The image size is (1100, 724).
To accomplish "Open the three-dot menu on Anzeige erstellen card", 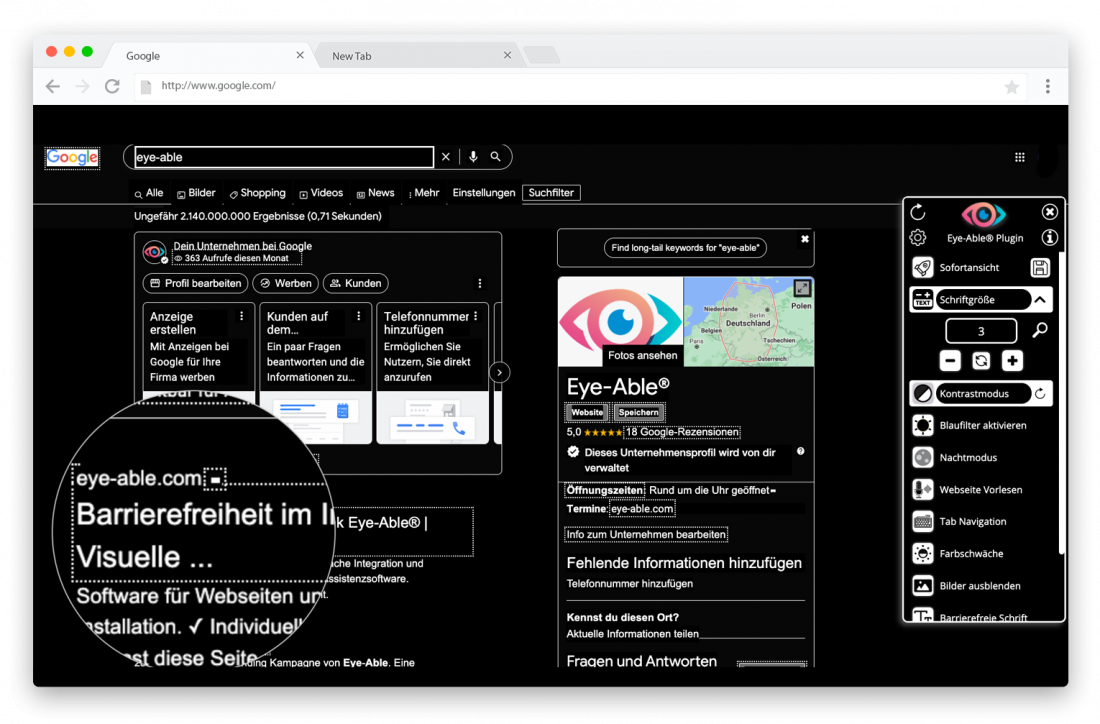I will [x=242, y=316].
